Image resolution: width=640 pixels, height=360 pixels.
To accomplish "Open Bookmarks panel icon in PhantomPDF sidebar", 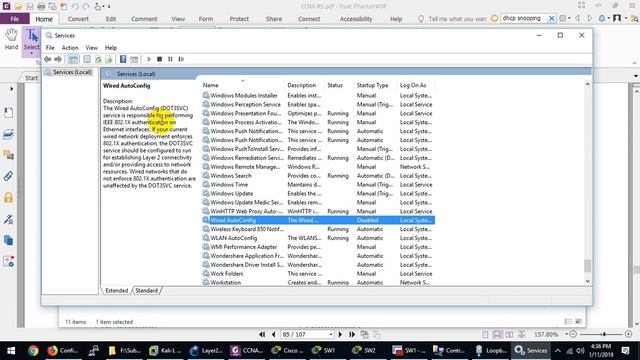I will [x=9, y=113].
